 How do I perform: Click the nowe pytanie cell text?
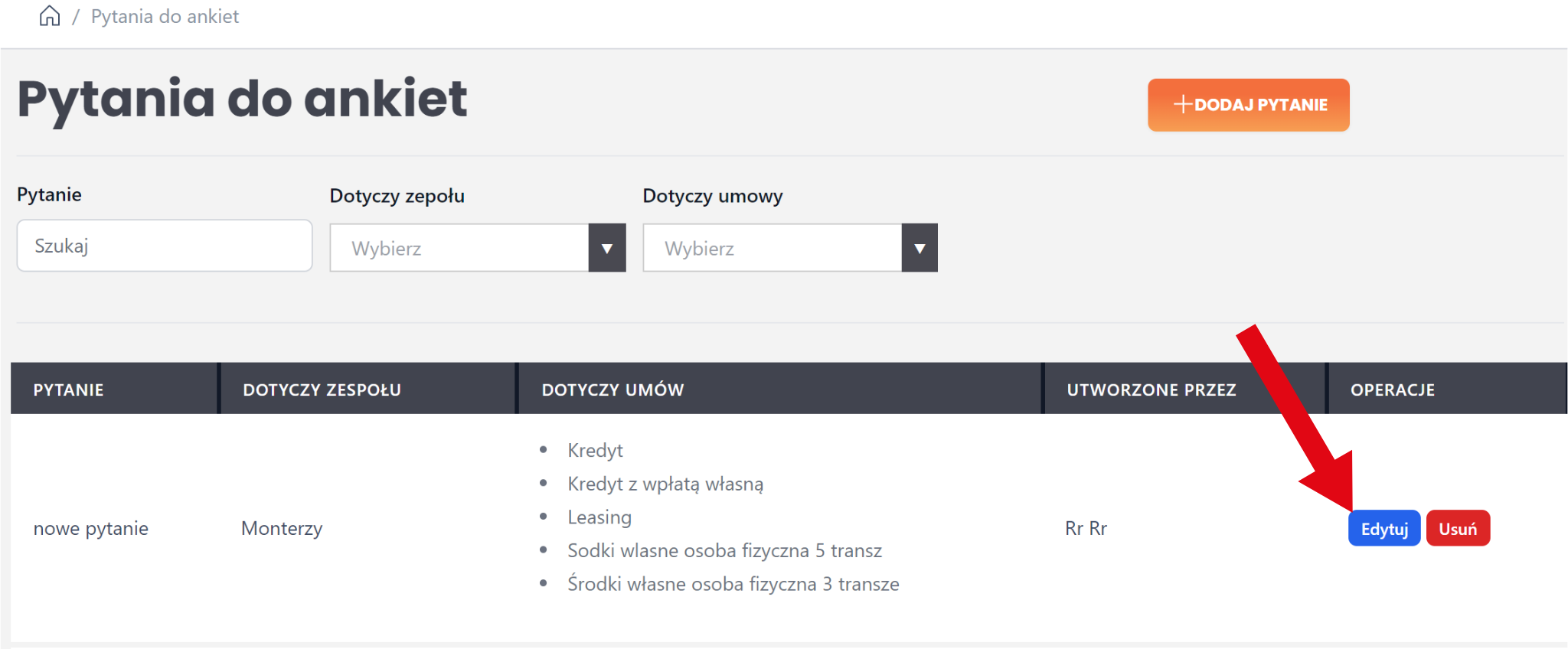click(x=91, y=529)
